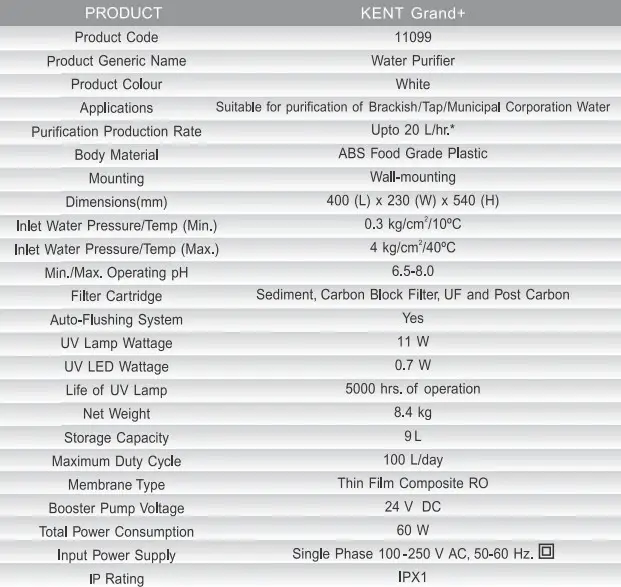
Task: Click the Dimensions(mm) row label
Action: [116, 202]
